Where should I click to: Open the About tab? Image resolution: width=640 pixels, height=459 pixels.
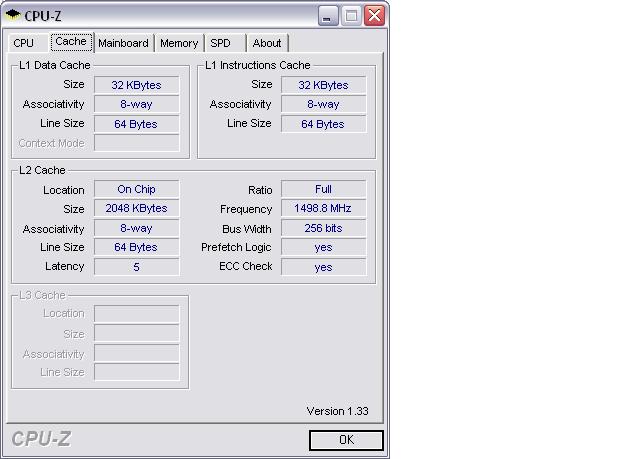coord(267,43)
